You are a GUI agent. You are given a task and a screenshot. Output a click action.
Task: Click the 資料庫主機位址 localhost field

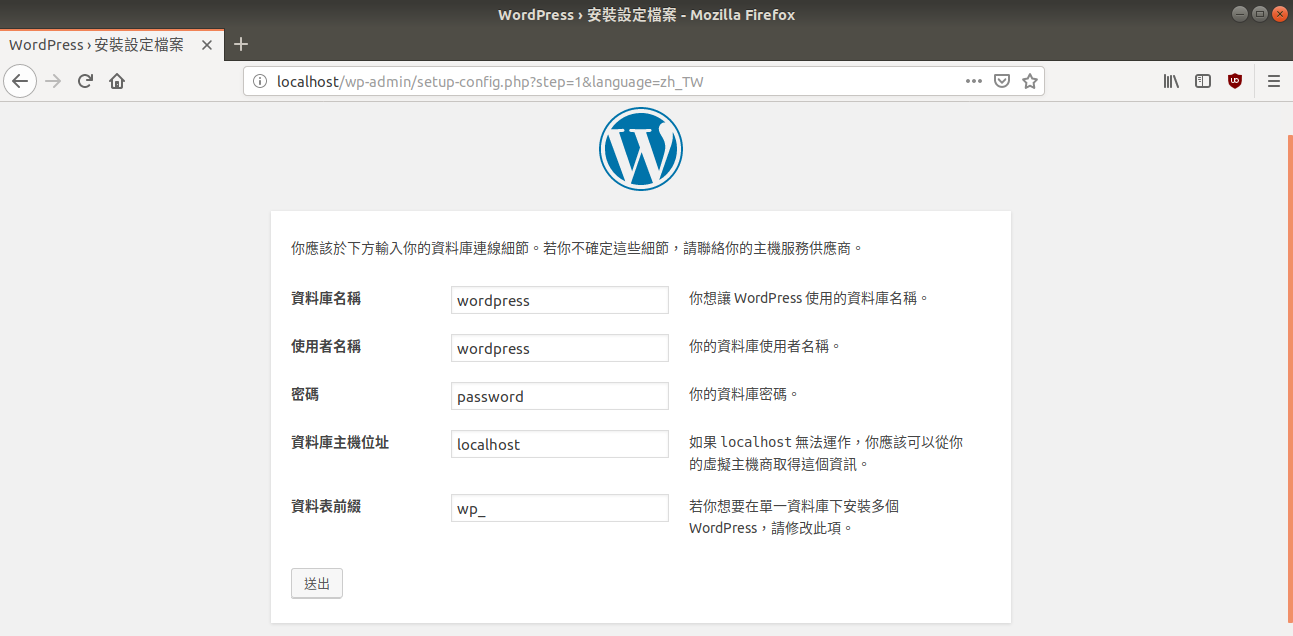pos(560,444)
